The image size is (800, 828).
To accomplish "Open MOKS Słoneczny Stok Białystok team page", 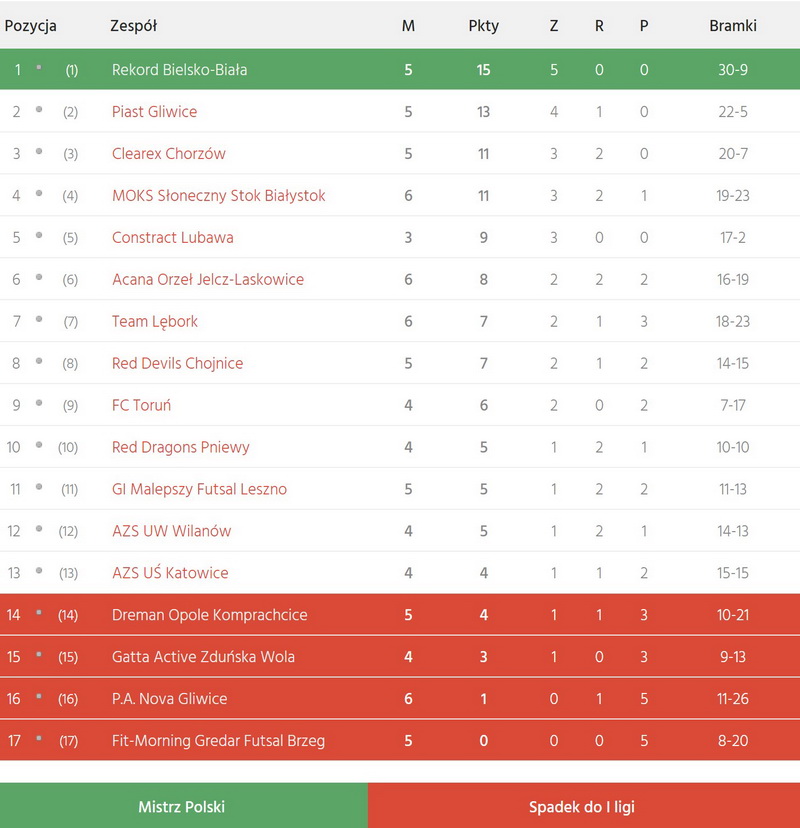I will point(219,196).
